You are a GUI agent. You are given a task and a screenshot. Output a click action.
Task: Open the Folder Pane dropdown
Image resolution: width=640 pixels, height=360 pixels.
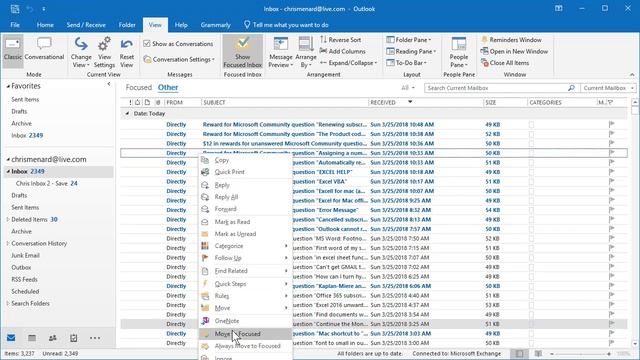409,40
